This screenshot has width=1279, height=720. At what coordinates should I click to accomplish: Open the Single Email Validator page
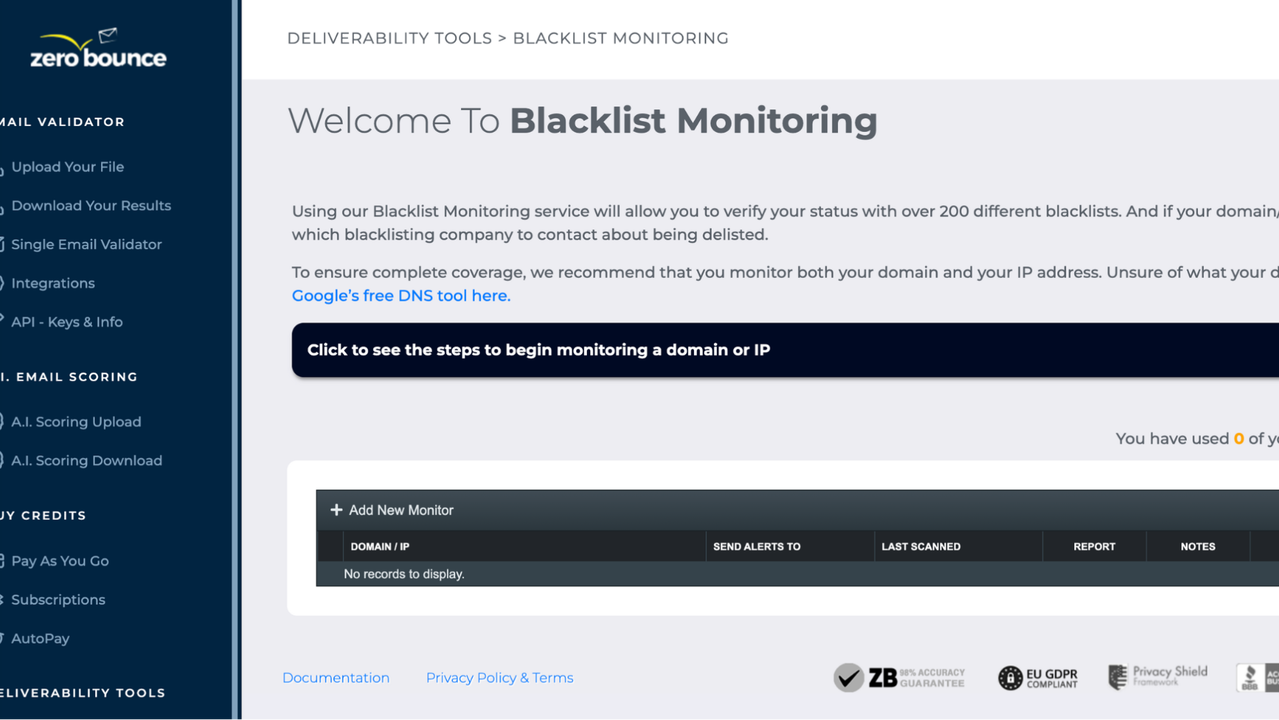(86, 244)
